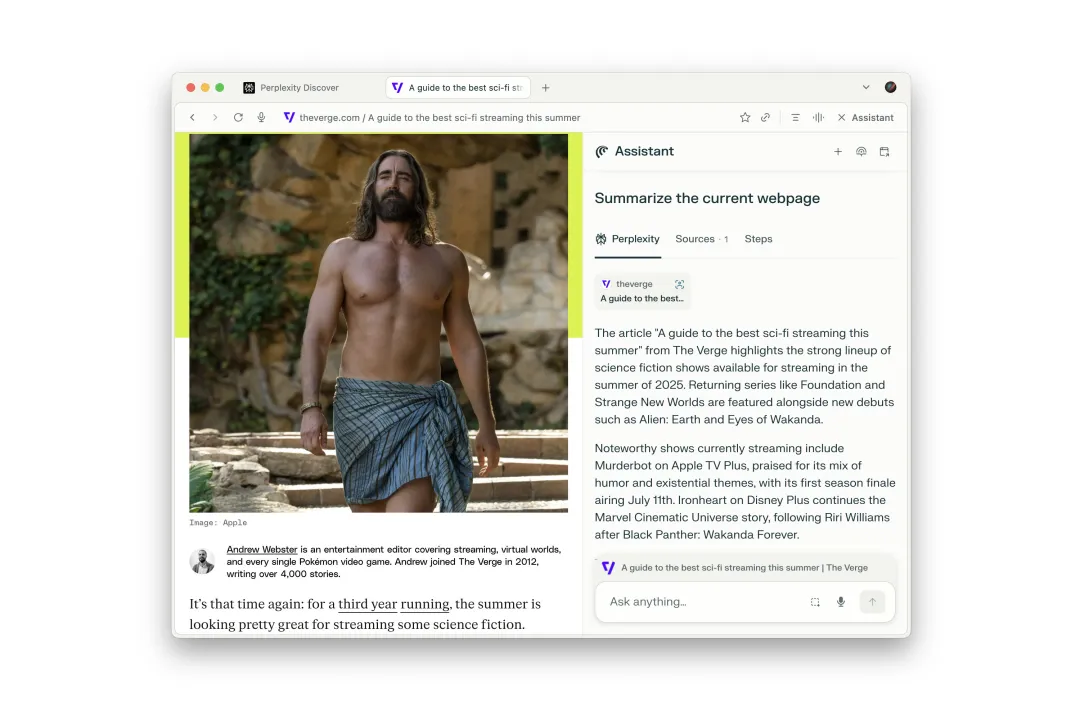Screen dimensions: 1080x720
Task: Click the address bar URL text
Action: coord(439,118)
